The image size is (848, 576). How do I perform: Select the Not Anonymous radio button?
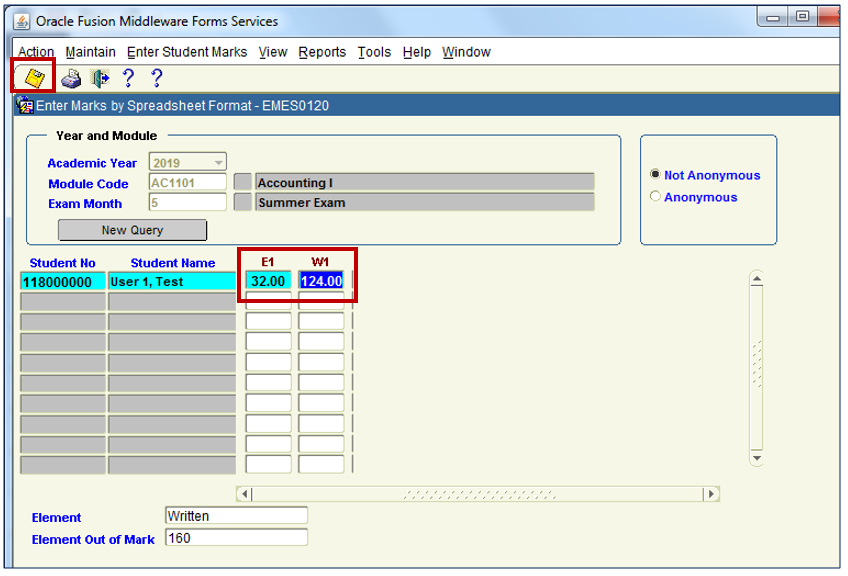656,175
